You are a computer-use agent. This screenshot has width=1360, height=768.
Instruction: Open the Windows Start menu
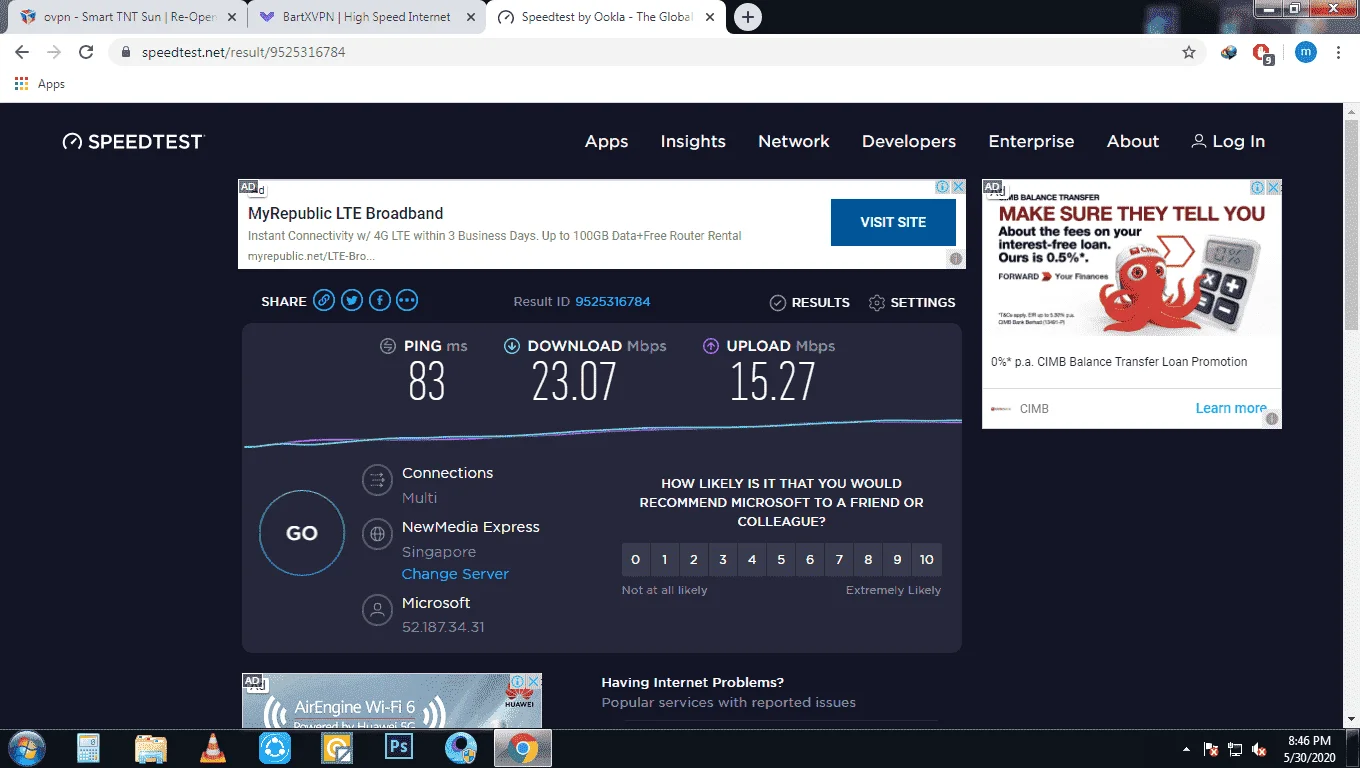[26, 748]
